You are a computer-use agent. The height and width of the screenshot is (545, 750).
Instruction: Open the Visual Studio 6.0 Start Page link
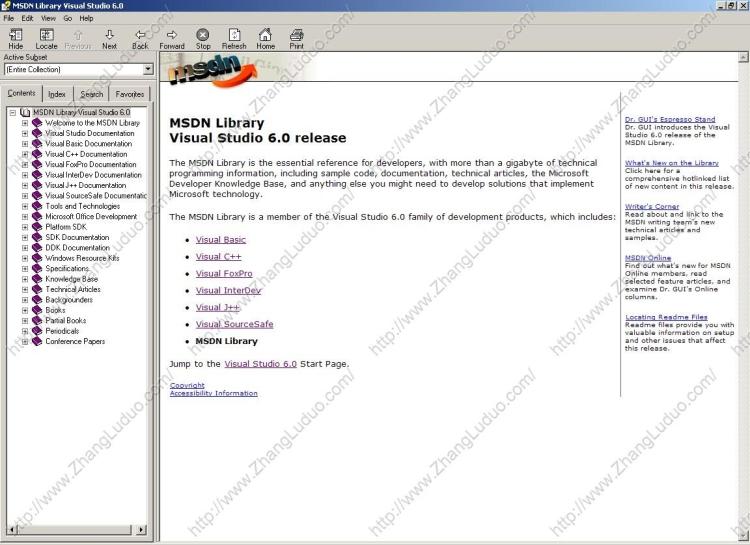click(x=261, y=364)
